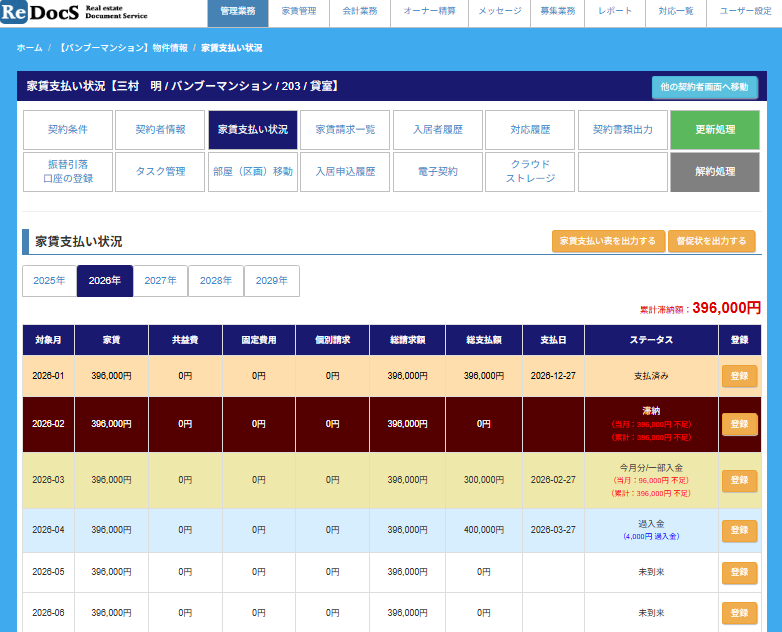
Task: Click 督促状を出力する button
Action: coord(711,241)
